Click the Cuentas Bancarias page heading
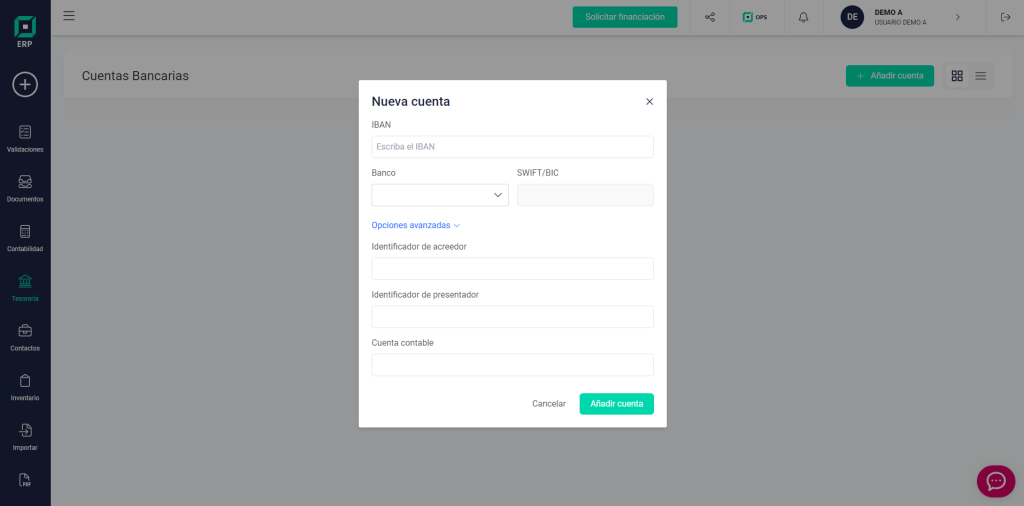The width and height of the screenshot is (1024, 506). coord(135,76)
